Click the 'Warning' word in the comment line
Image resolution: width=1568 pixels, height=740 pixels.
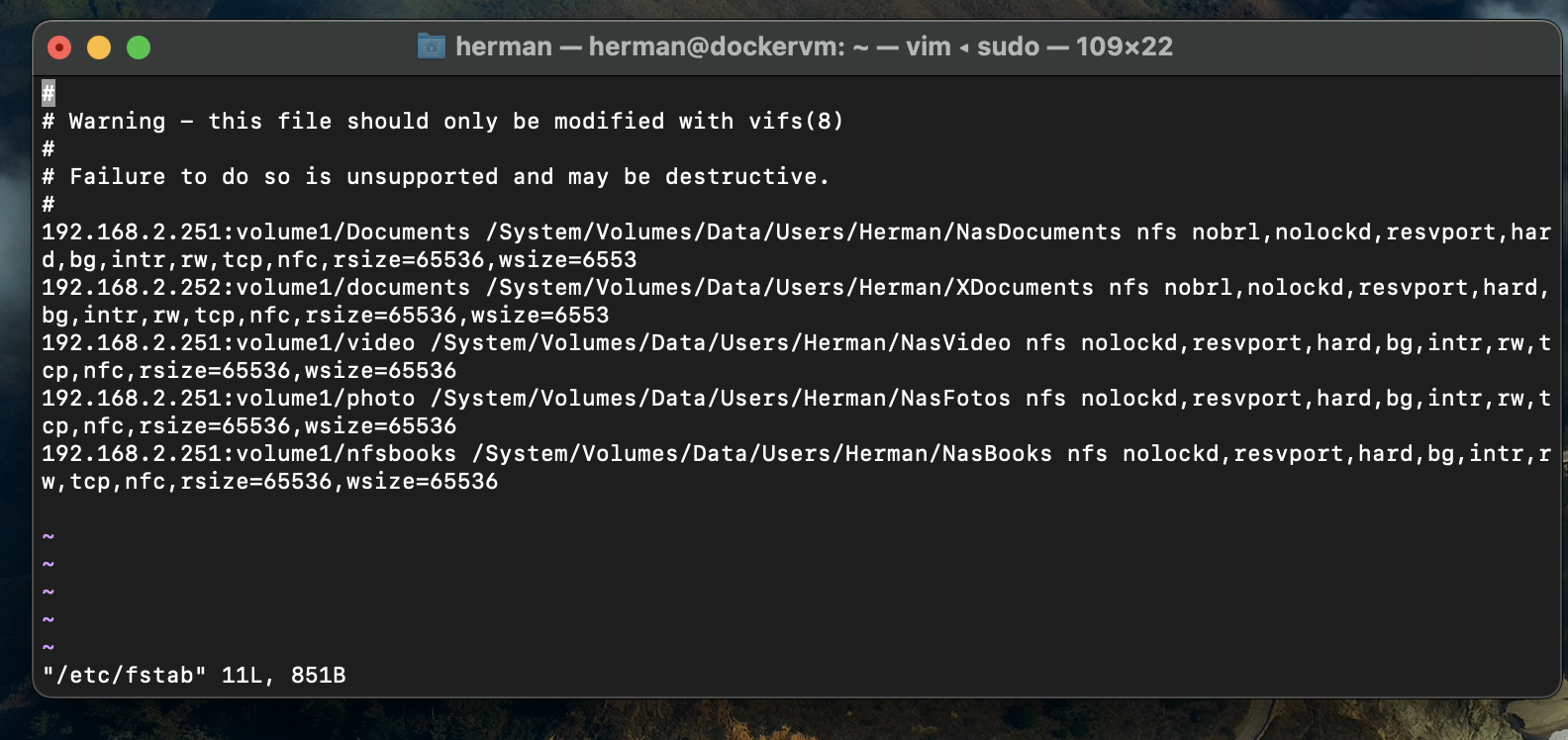click(x=117, y=121)
